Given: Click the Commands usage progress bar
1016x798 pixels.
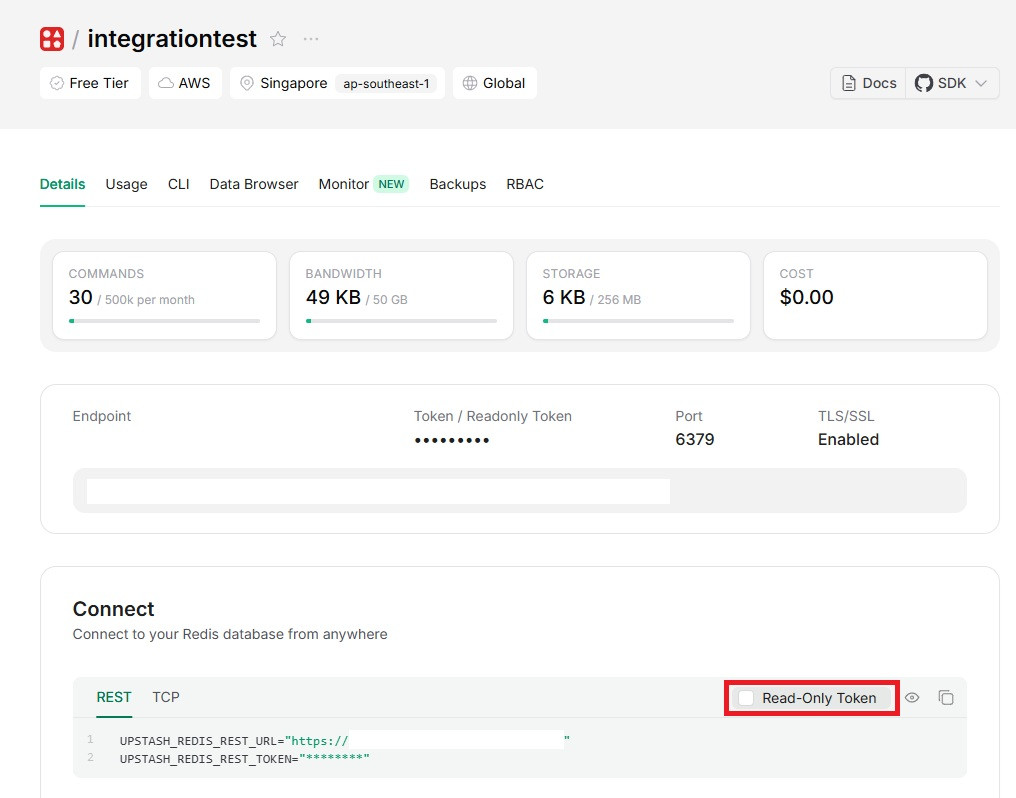Looking at the screenshot, I should point(165,321).
